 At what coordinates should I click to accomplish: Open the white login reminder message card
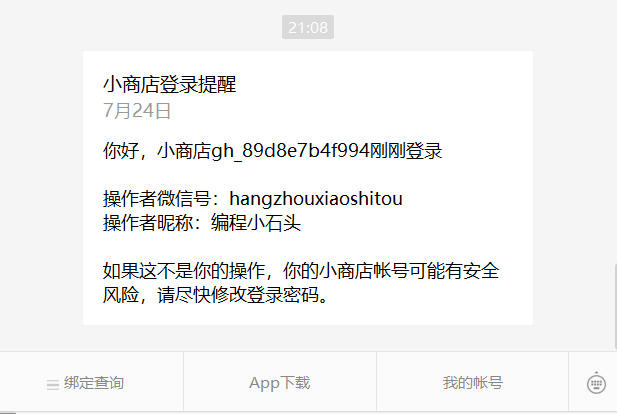point(308,188)
